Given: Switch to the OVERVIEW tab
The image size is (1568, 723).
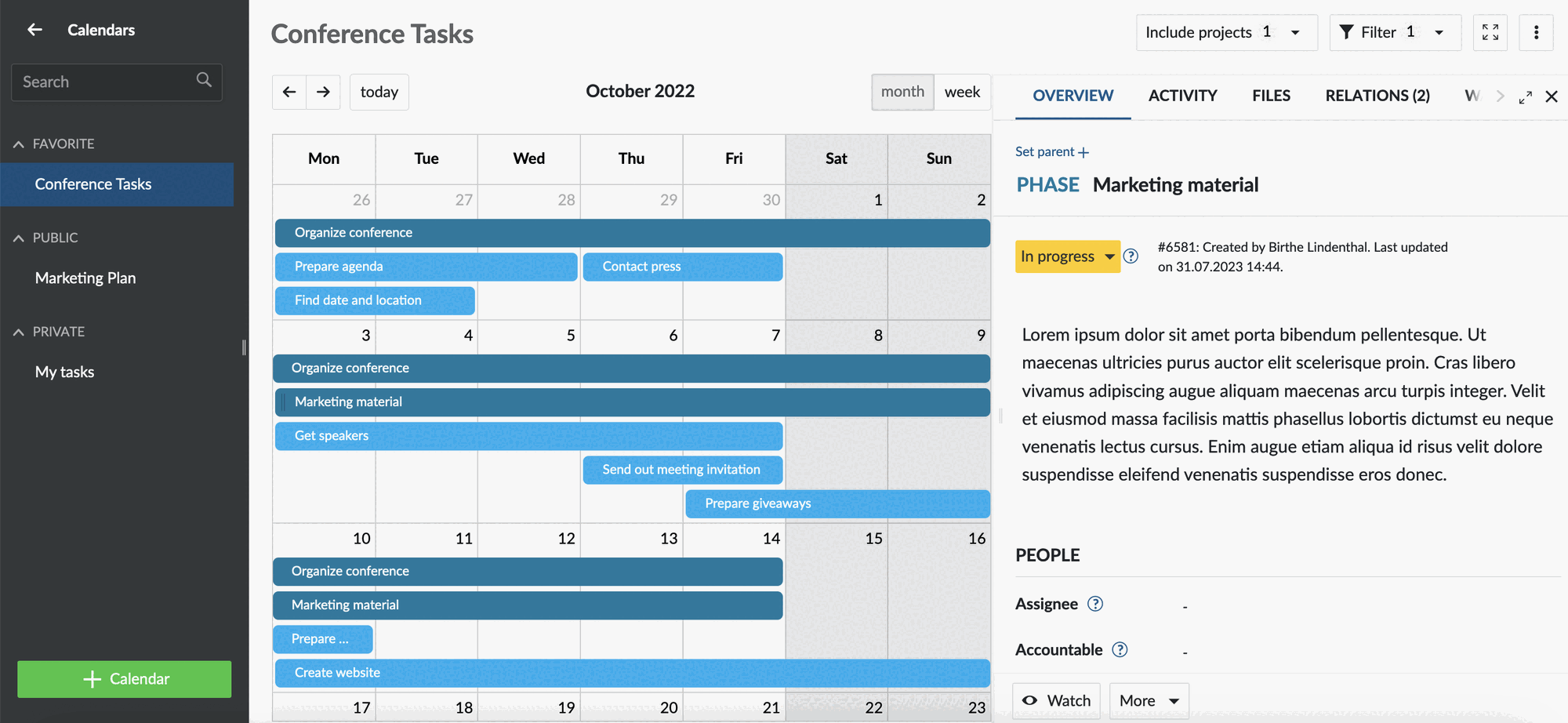Looking at the screenshot, I should [x=1073, y=96].
